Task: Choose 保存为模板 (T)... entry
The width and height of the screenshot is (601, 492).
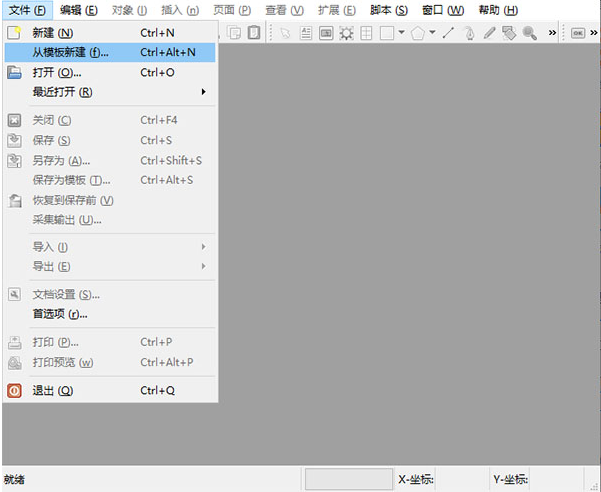Action: pos(110,180)
